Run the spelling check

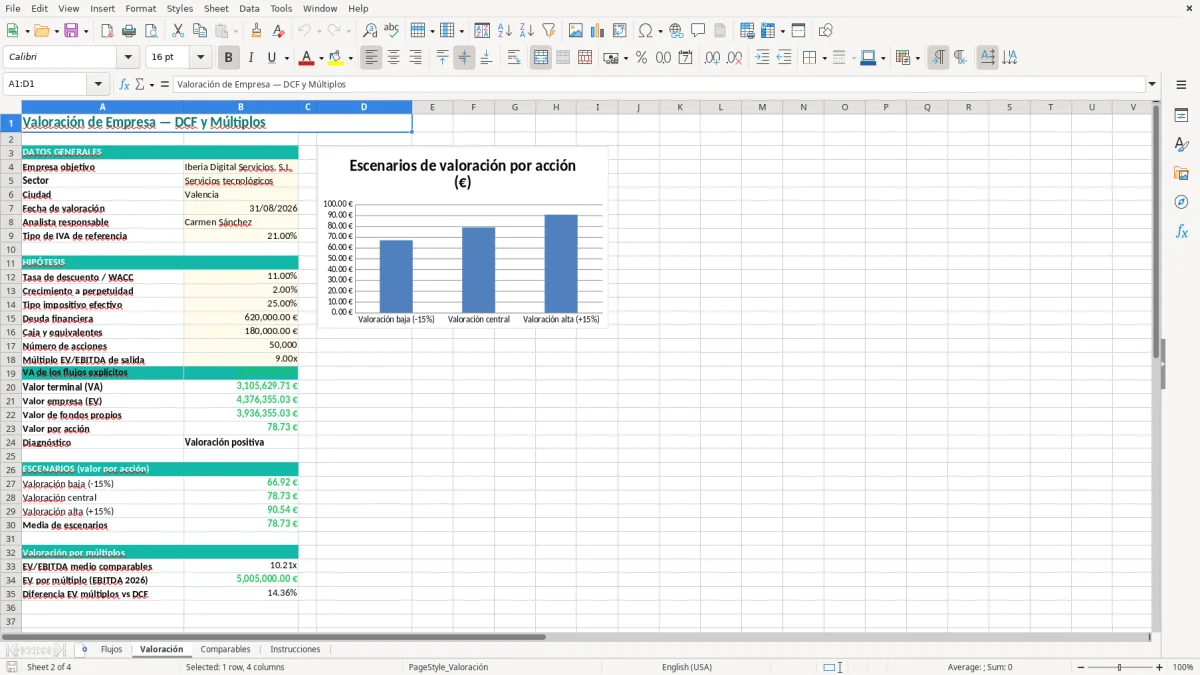(x=392, y=31)
